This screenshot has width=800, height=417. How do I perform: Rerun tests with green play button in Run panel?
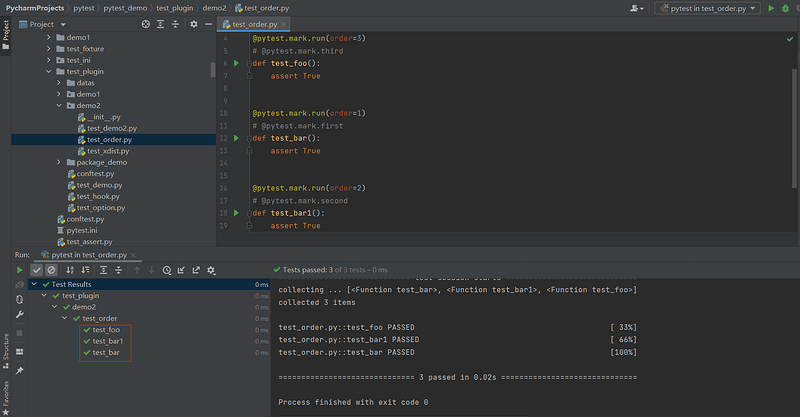pyautogui.click(x=19, y=270)
